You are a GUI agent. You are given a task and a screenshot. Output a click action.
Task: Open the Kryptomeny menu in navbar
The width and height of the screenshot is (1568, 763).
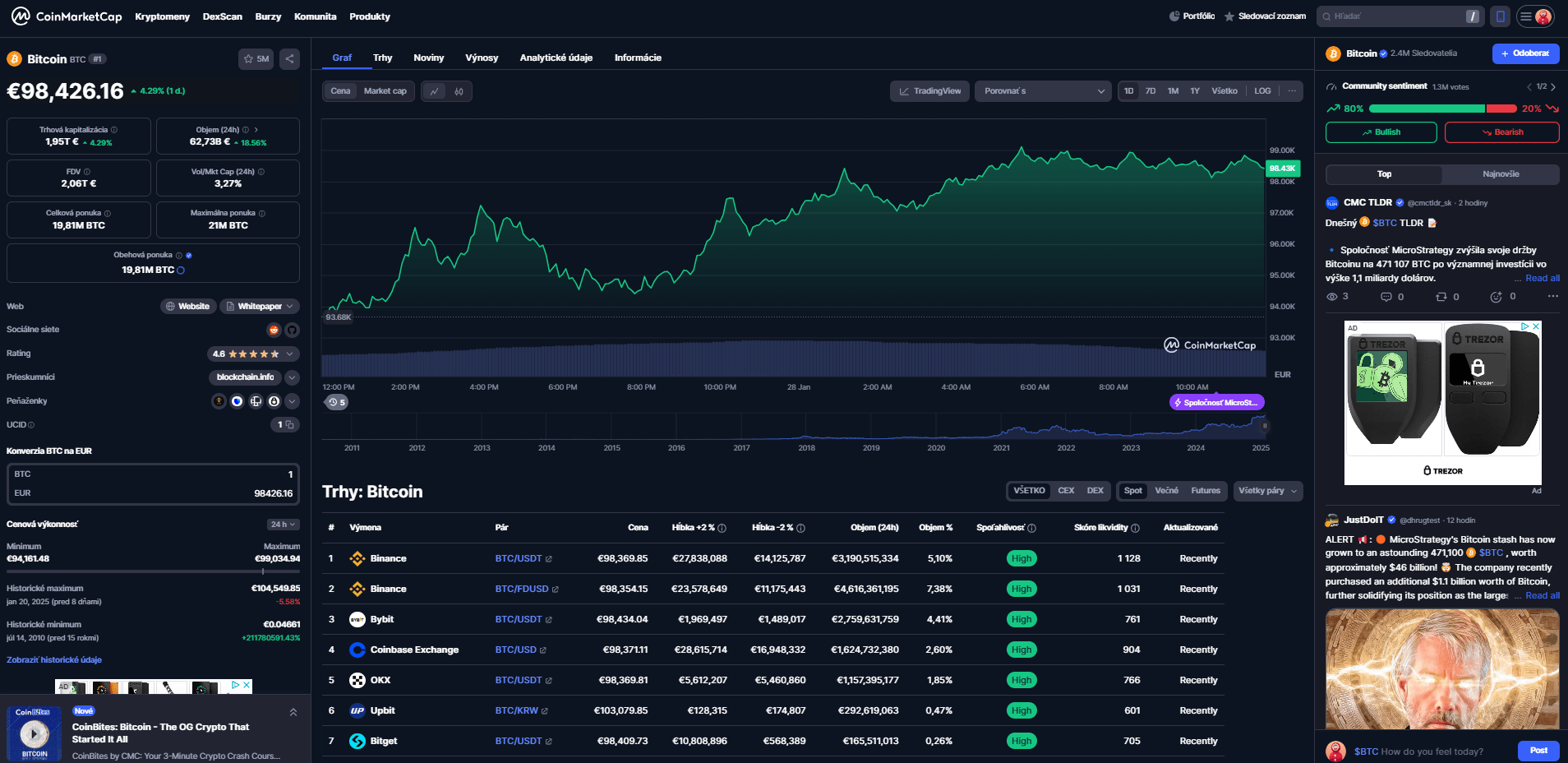click(162, 16)
